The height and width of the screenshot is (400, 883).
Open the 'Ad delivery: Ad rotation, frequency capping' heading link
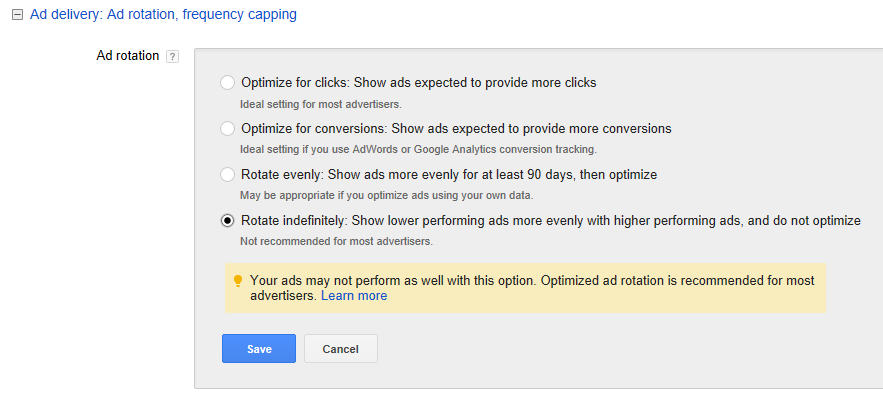[163, 15]
